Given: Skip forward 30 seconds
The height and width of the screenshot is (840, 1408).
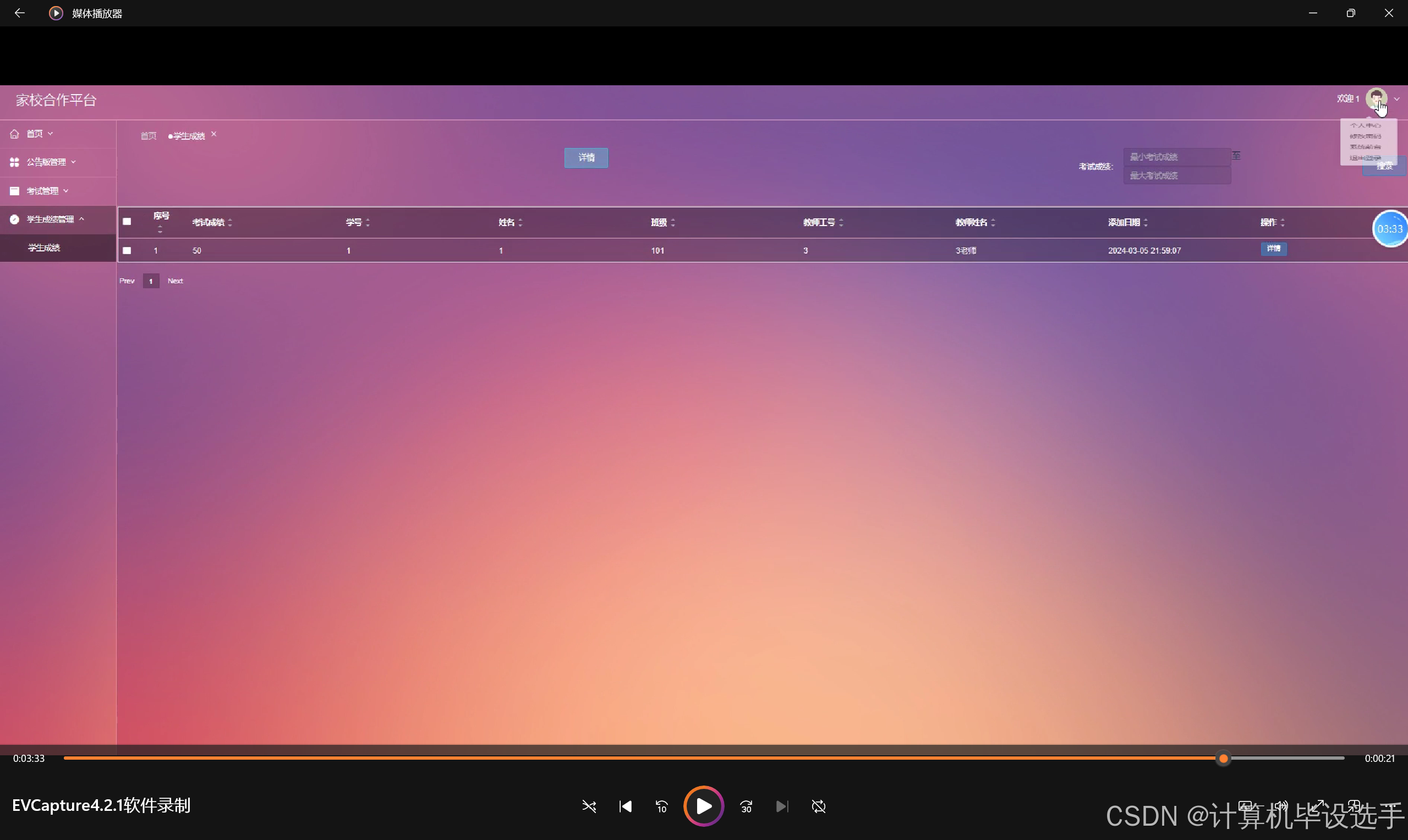Looking at the screenshot, I should pos(746,806).
